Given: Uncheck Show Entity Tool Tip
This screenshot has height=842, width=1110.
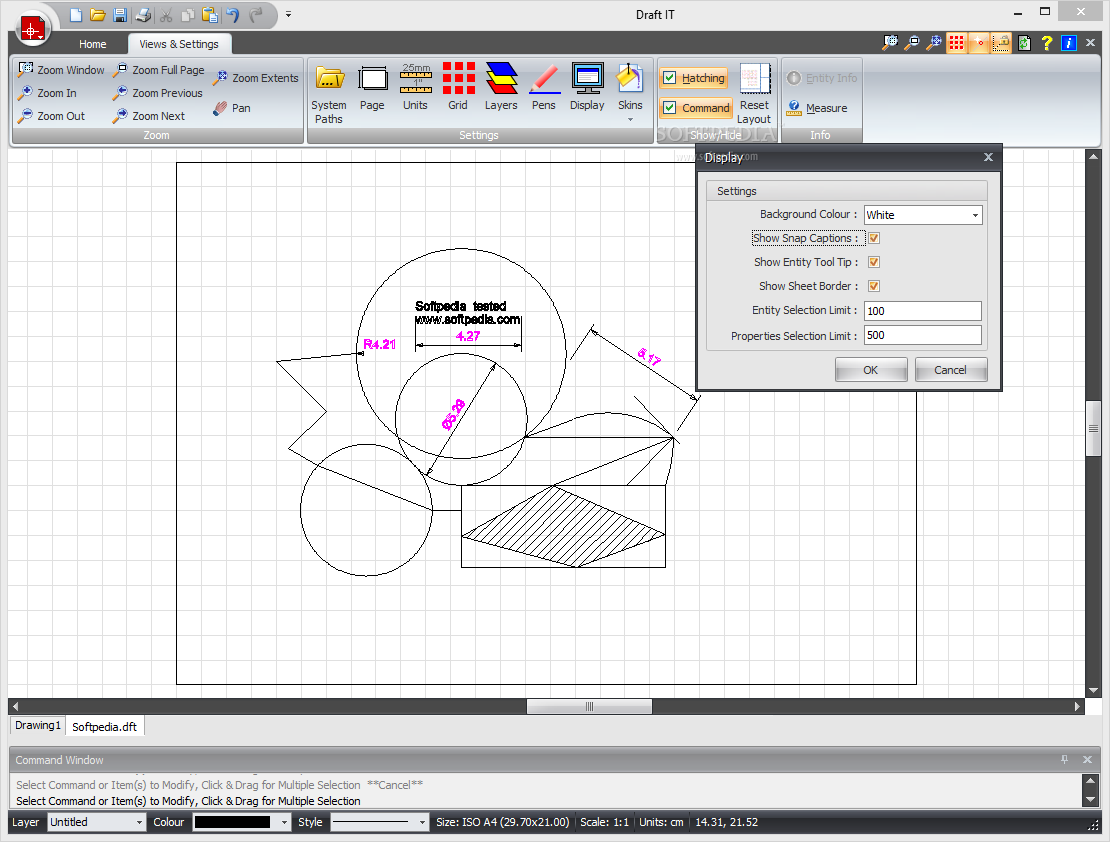Looking at the screenshot, I should (x=874, y=262).
